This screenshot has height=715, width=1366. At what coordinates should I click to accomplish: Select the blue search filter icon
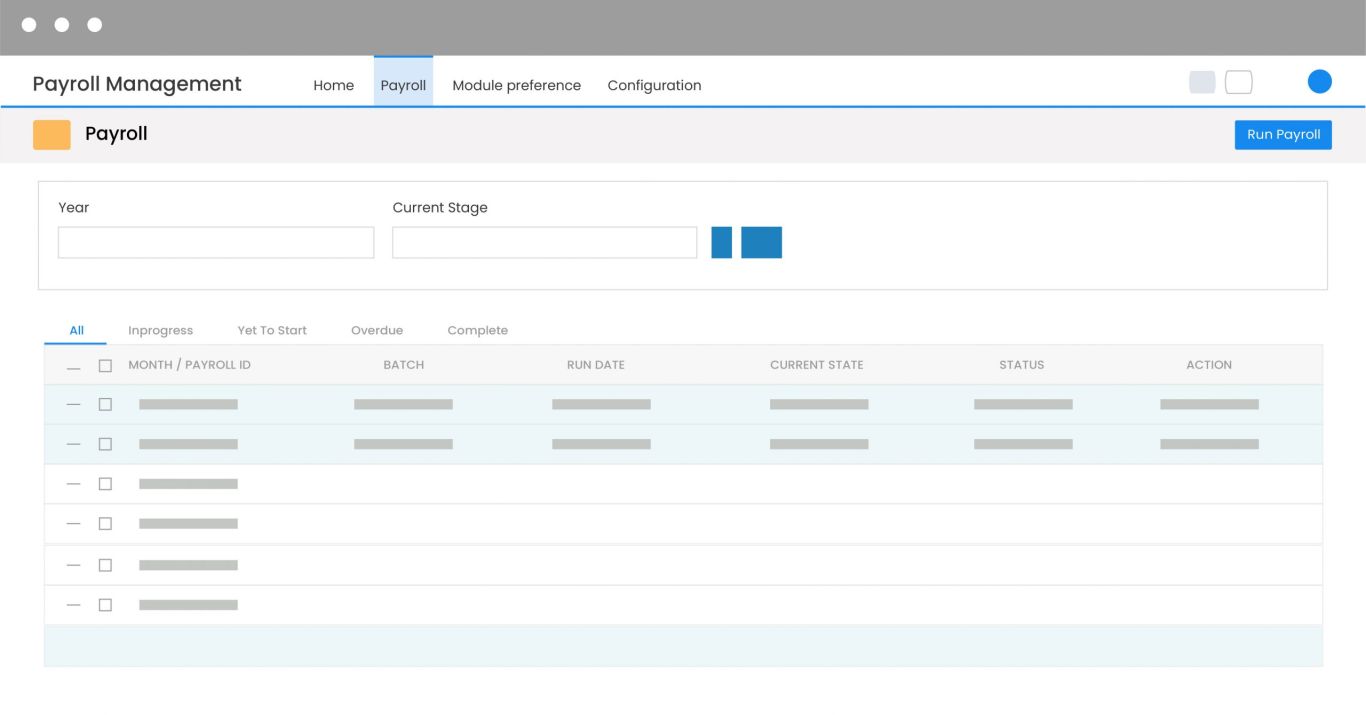(x=721, y=242)
